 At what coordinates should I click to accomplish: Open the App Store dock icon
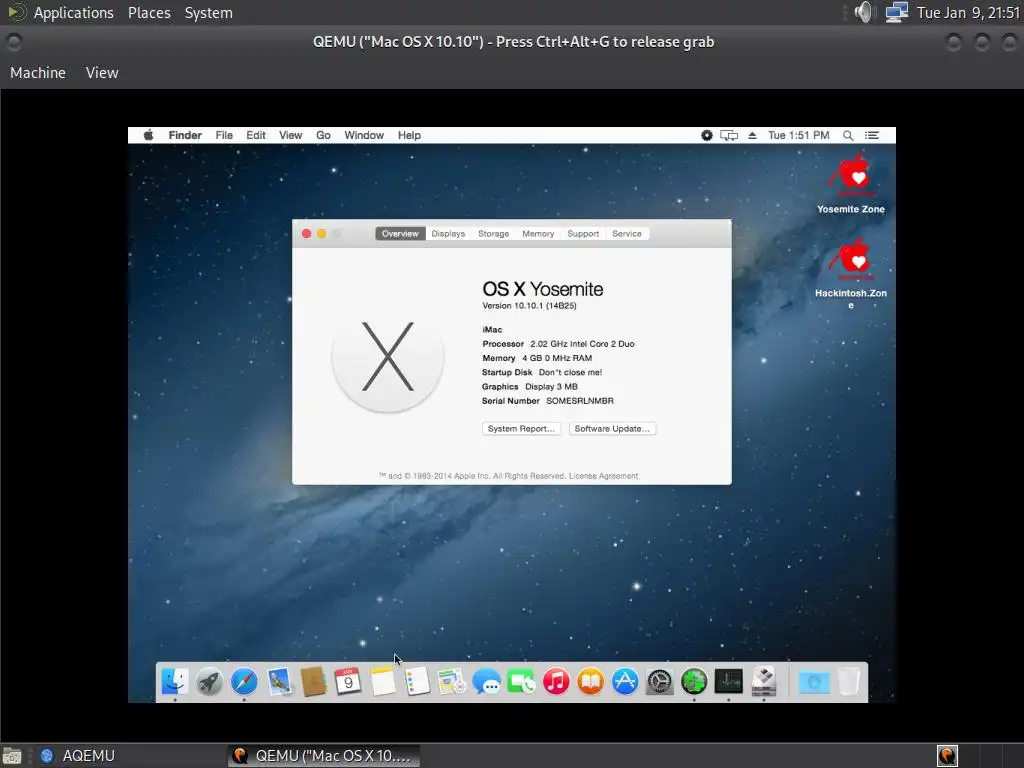coord(625,682)
